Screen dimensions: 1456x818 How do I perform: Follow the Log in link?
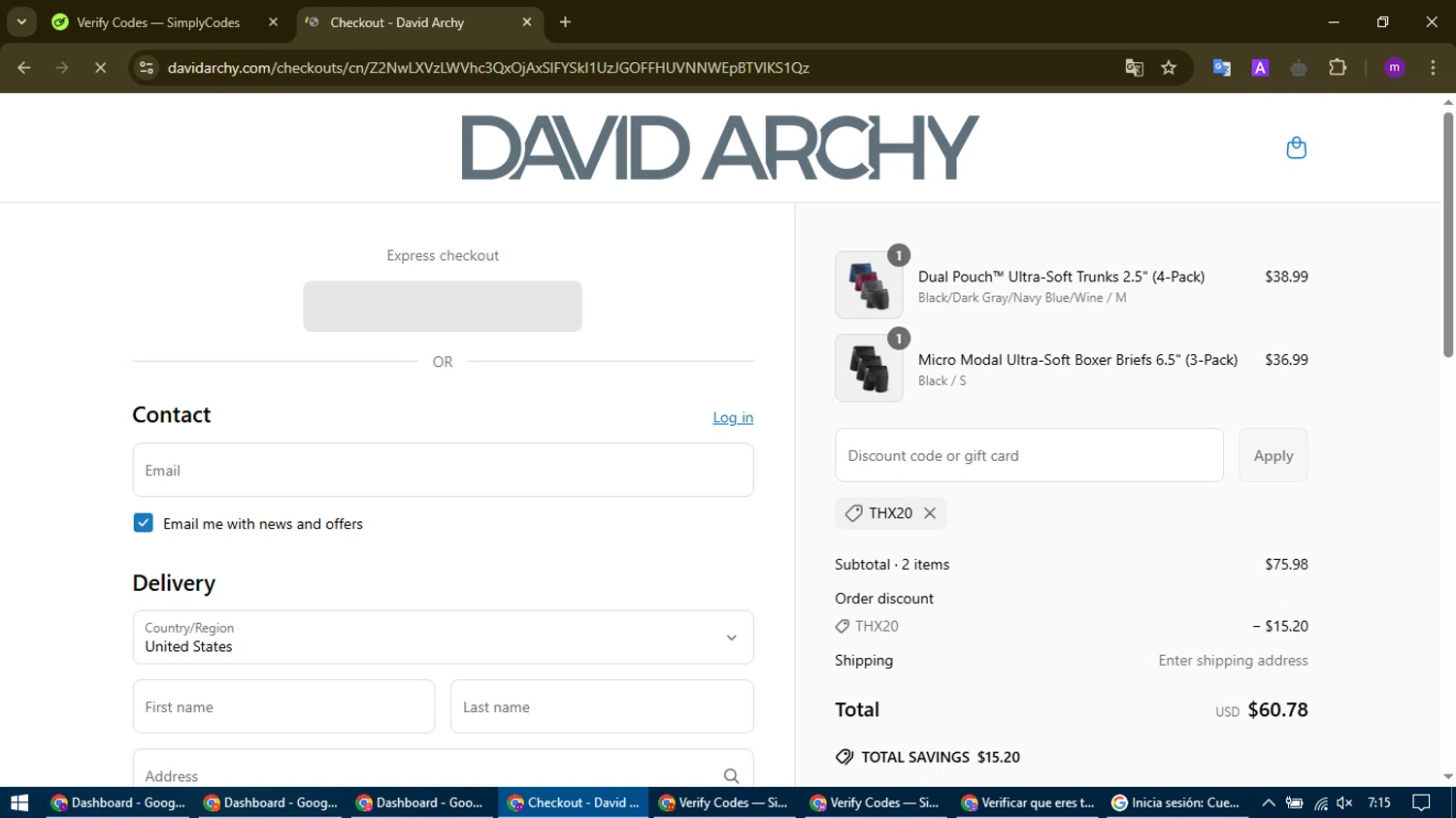coord(733,417)
